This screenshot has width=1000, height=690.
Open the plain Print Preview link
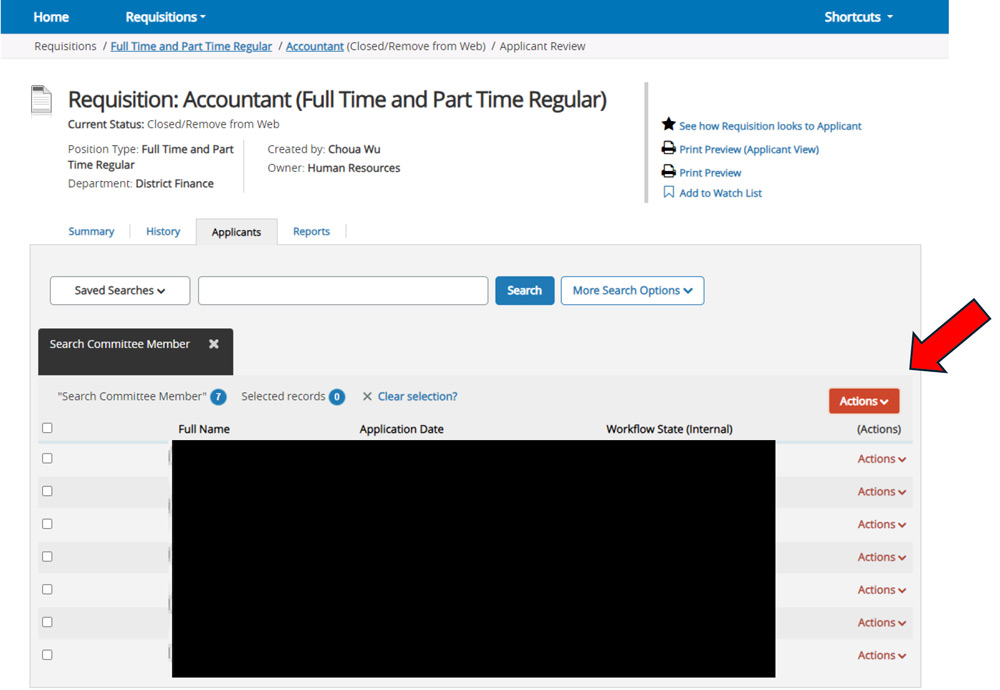[710, 173]
